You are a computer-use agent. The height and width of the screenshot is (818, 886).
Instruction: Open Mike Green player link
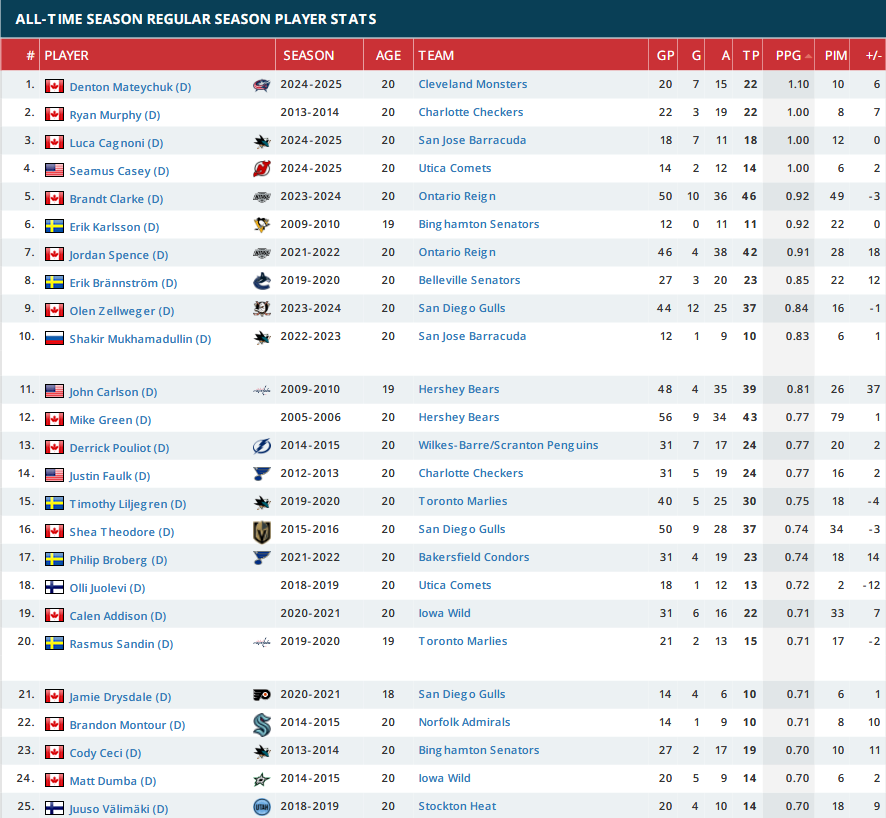coord(110,420)
